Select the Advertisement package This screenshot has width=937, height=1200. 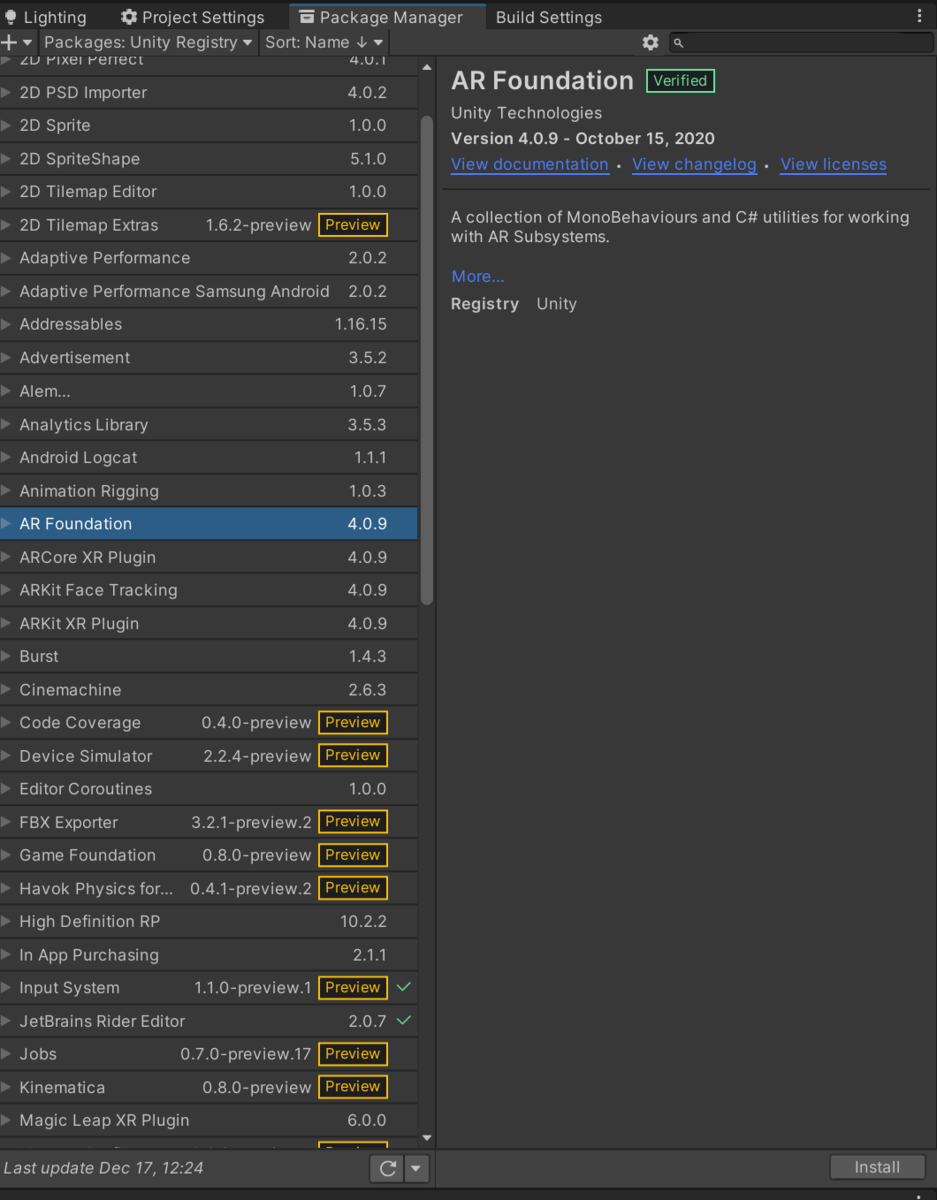tap(209, 357)
